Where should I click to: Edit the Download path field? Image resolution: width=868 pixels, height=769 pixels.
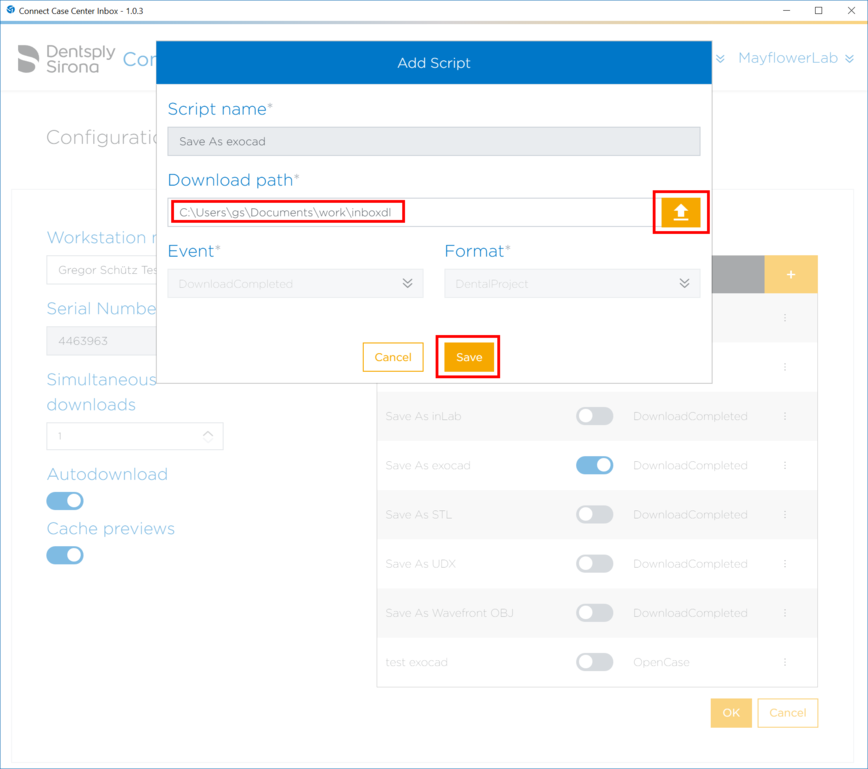tap(410, 212)
